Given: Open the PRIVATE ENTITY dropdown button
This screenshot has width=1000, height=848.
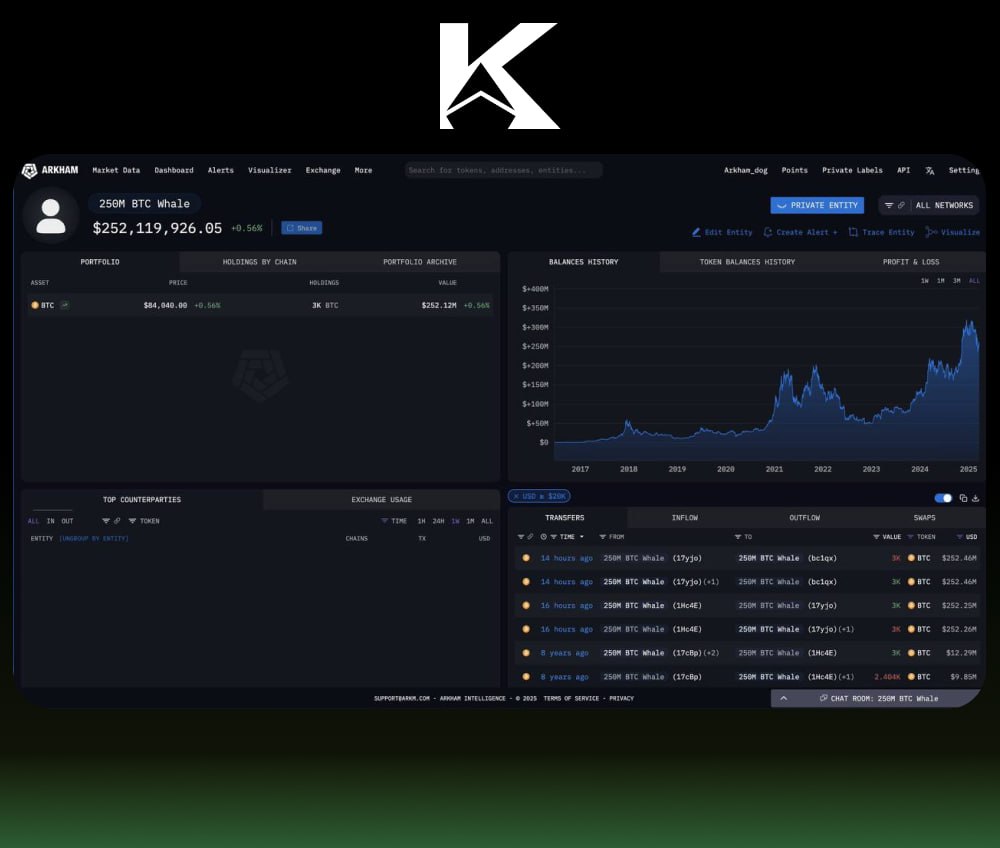Looking at the screenshot, I should click(x=817, y=205).
